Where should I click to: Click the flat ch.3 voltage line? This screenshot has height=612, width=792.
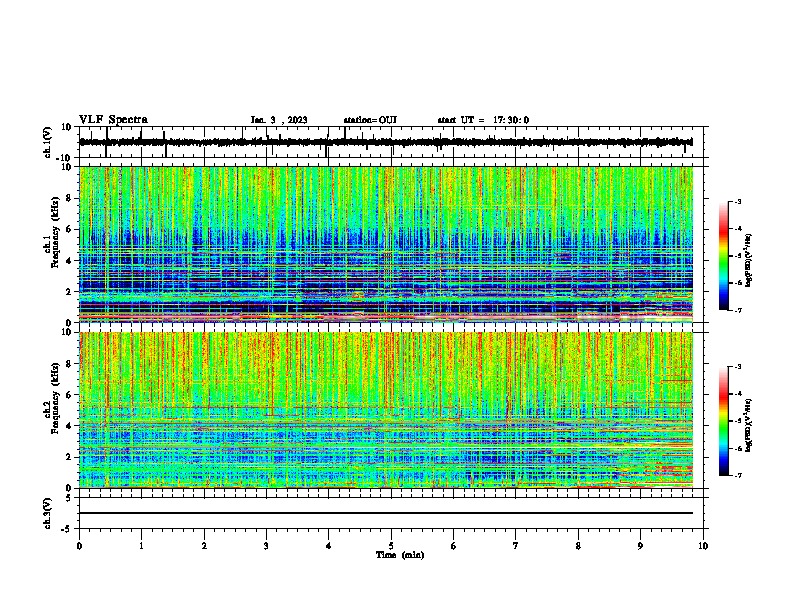(x=386, y=513)
